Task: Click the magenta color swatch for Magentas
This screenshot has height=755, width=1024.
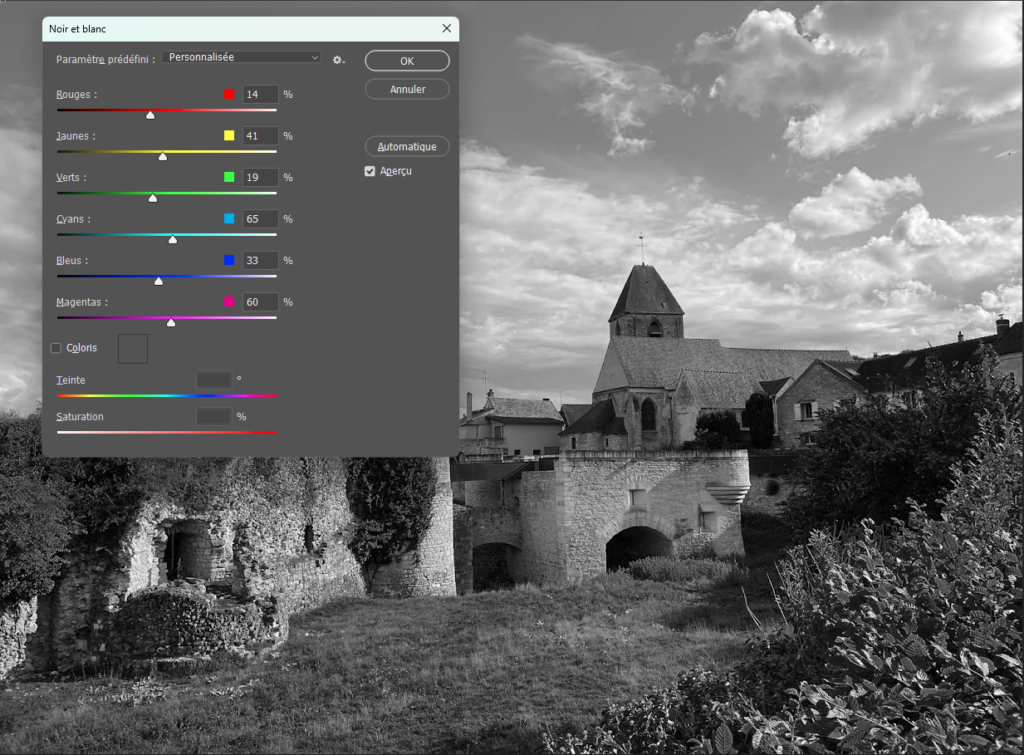Action: click(229, 301)
